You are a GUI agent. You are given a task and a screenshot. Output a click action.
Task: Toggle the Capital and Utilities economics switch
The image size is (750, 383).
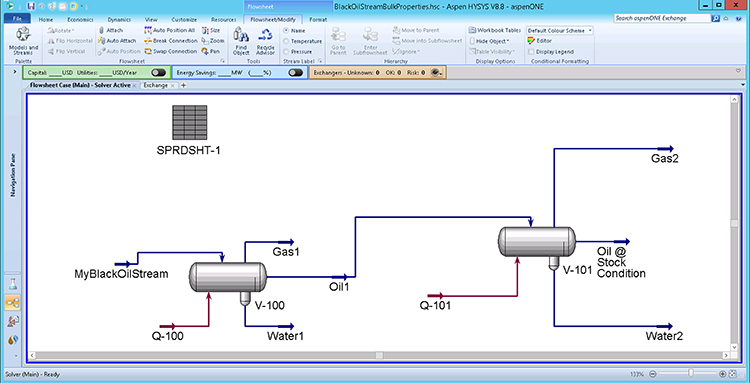pyautogui.click(x=158, y=73)
